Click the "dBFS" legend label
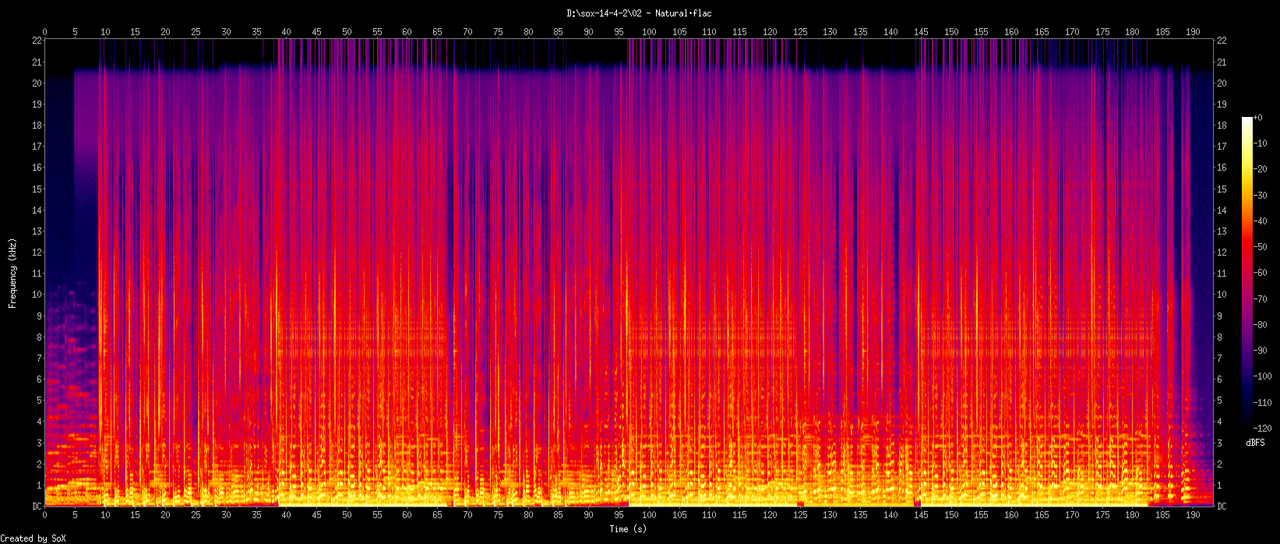The image size is (1280, 544). click(x=1256, y=441)
